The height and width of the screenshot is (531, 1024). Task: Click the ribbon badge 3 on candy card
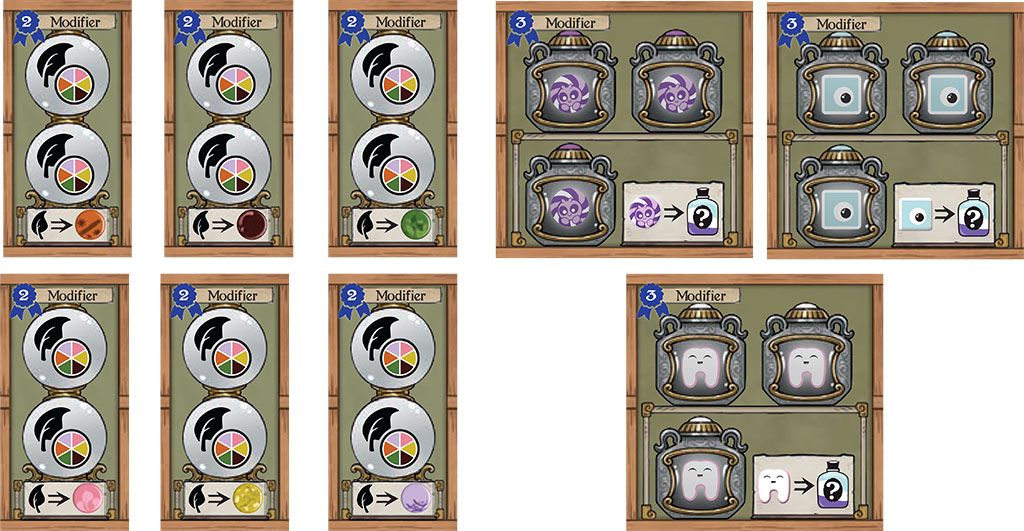(520, 27)
